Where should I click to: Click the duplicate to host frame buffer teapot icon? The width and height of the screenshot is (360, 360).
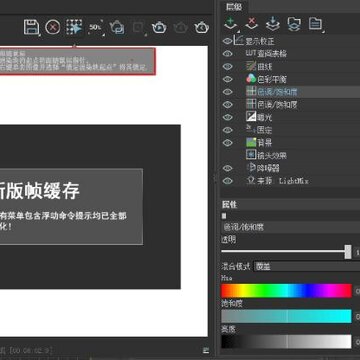(x=117, y=27)
